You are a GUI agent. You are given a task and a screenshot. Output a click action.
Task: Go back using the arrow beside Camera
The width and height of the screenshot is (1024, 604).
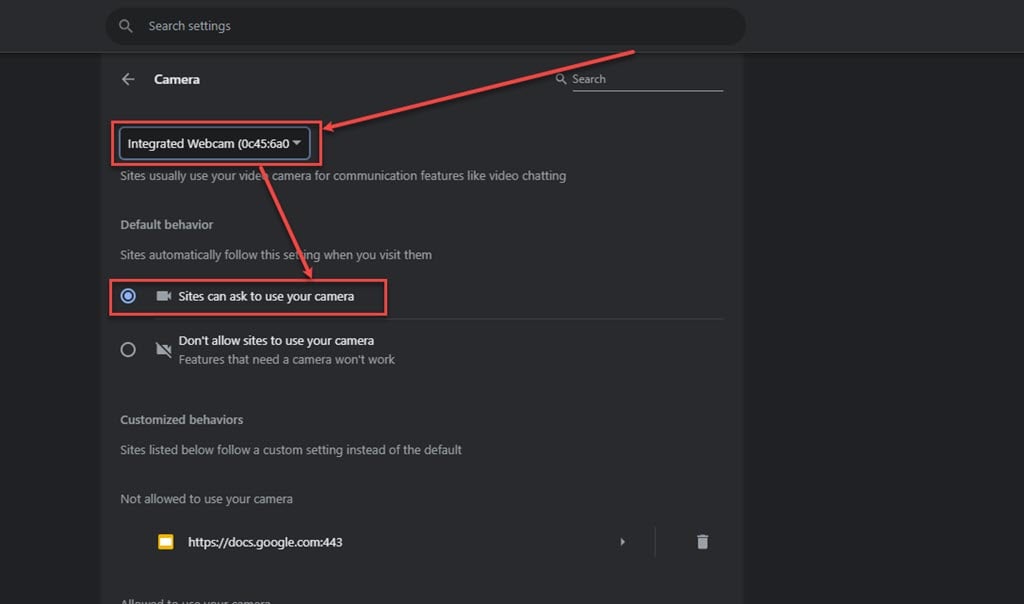tap(128, 79)
